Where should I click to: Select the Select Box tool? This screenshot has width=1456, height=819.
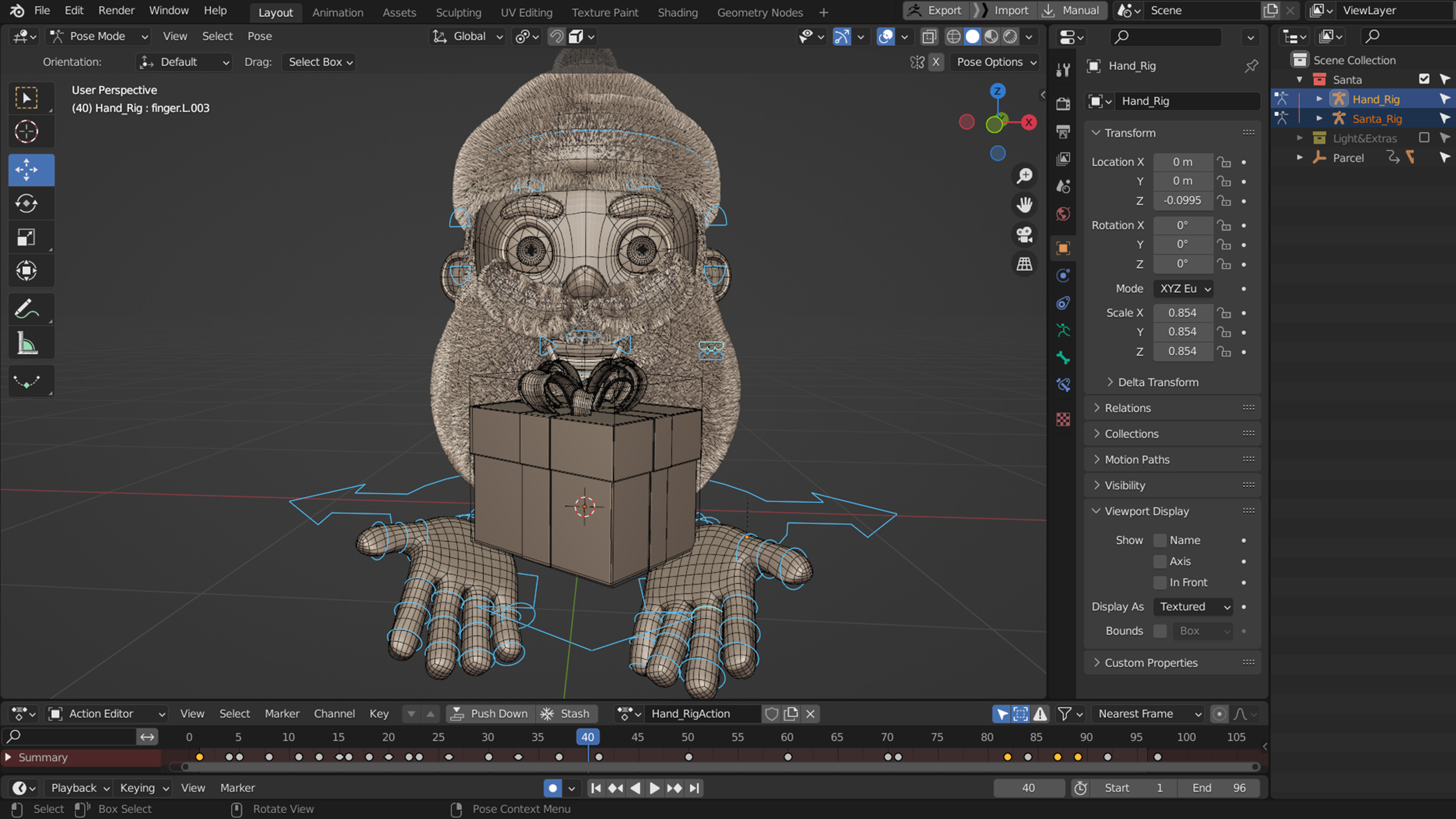27,98
